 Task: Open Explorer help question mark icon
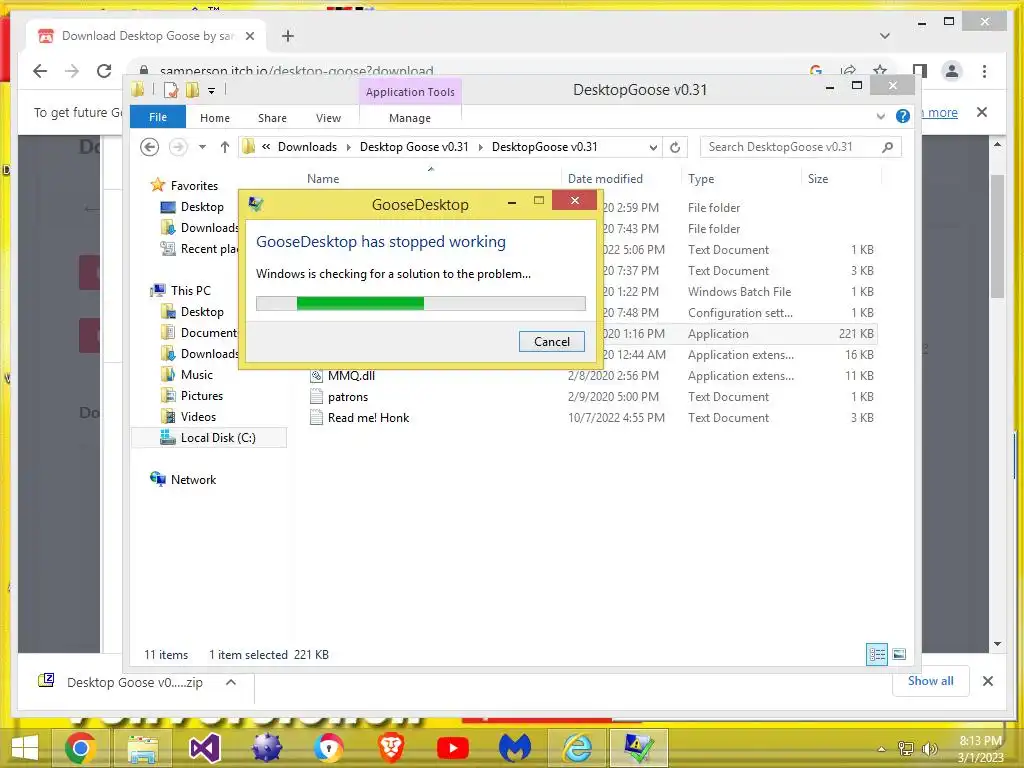(903, 116)
